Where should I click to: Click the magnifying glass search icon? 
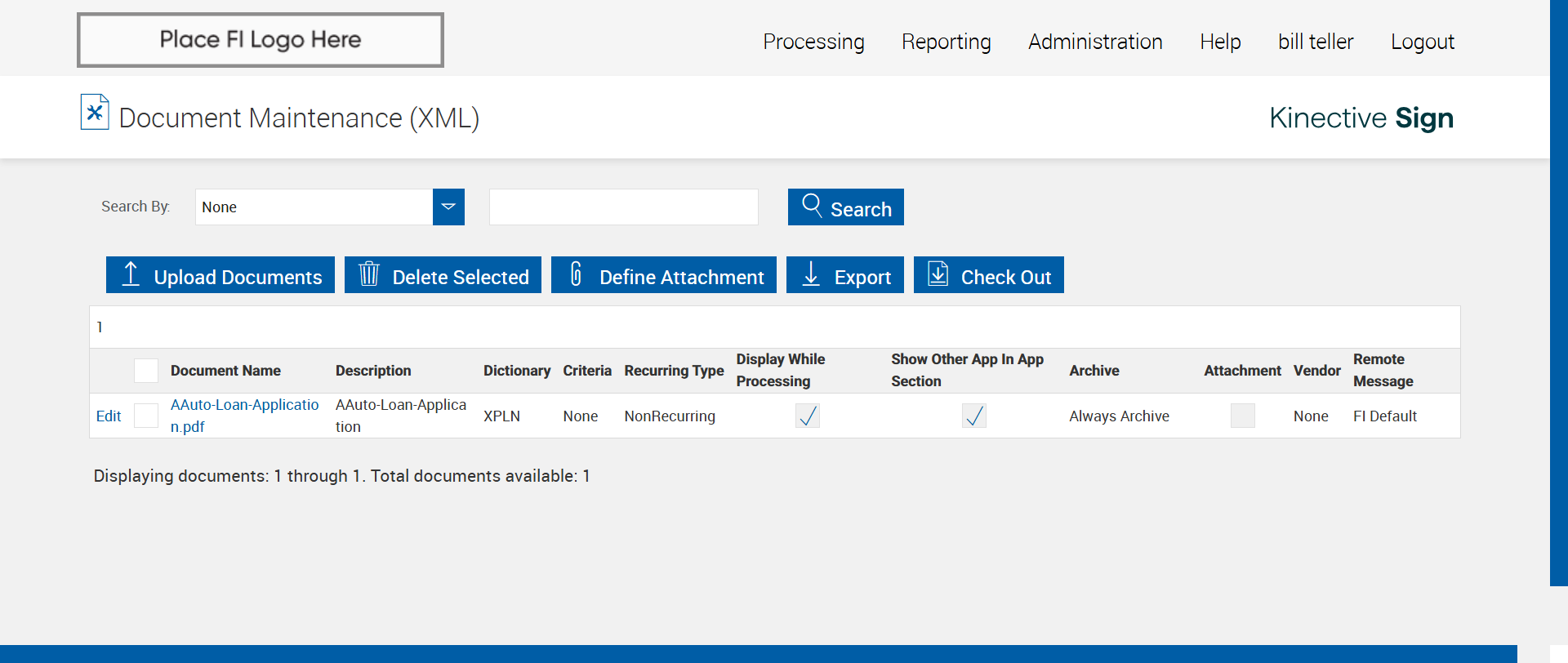click(x=811, y=205)
